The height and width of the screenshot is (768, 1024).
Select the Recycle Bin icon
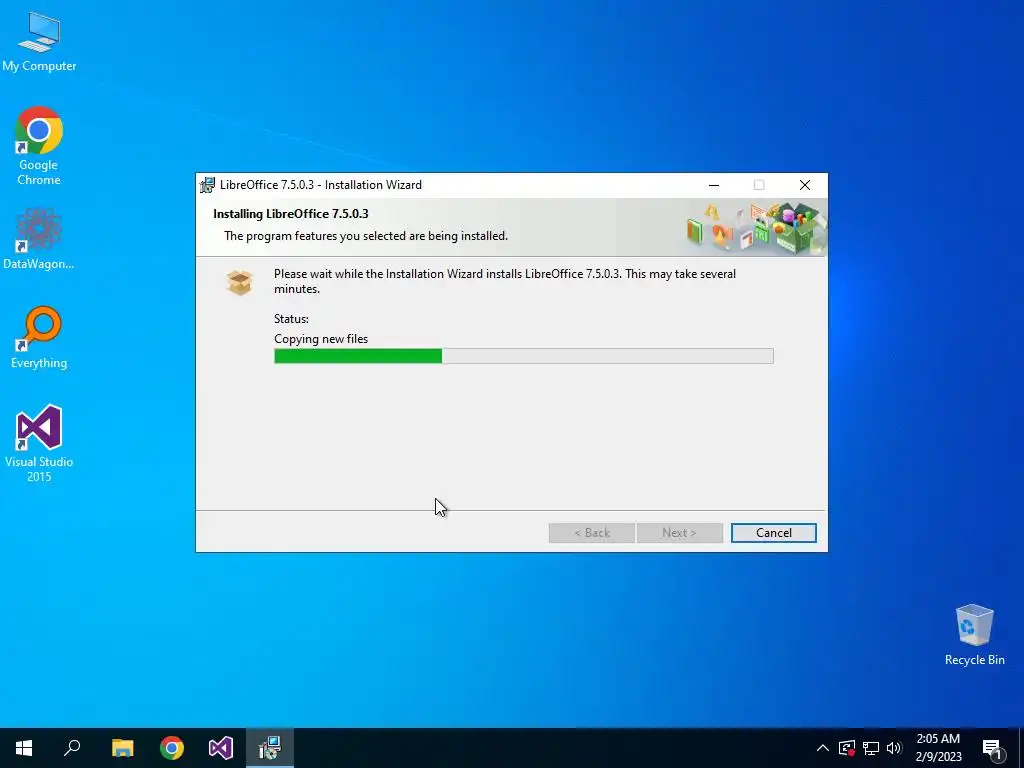[974, 635]
